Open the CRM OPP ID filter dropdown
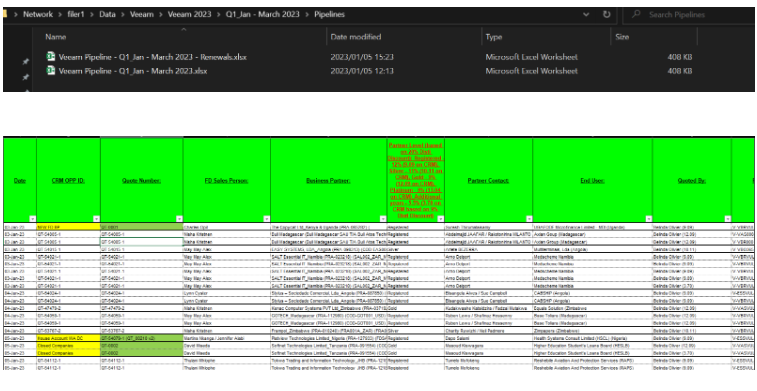This screenshot has height=391, width=757. coord(97,218)
